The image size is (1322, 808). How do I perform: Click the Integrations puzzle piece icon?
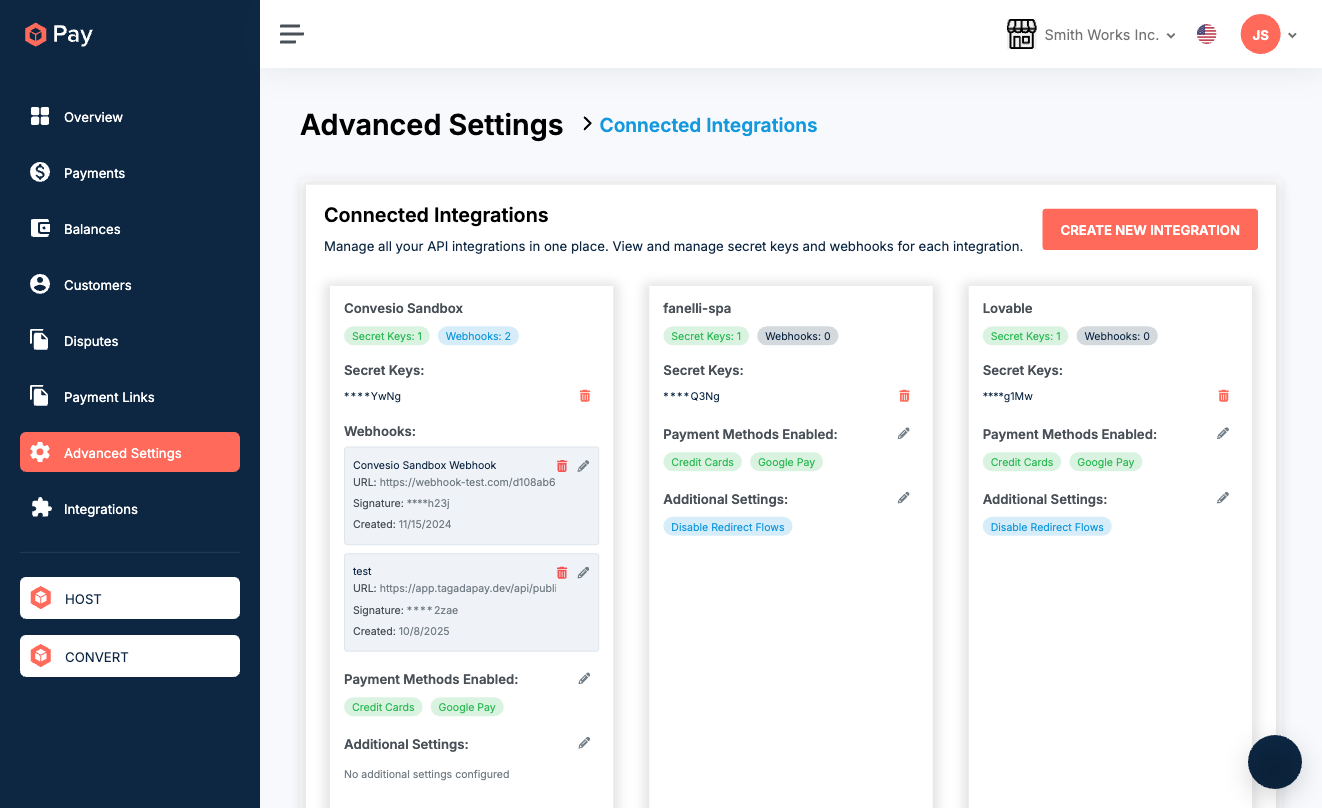tap(40, 508)
